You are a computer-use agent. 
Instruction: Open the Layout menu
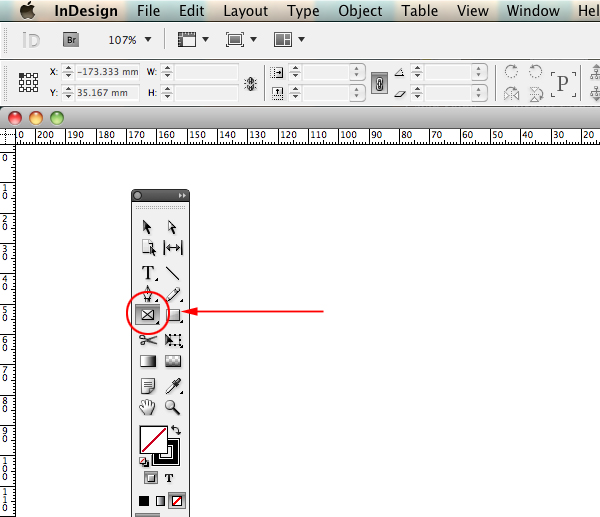coord(246,11)
